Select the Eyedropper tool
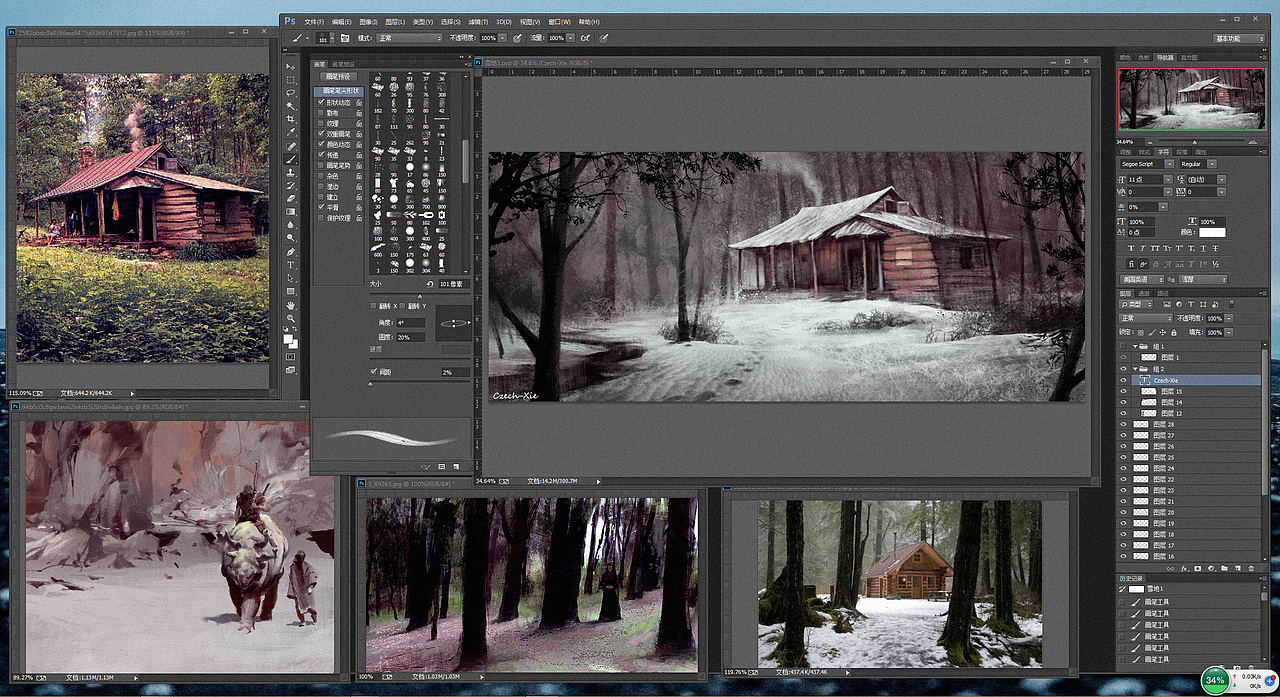The image size is (1280, 697). coord(291,133)
